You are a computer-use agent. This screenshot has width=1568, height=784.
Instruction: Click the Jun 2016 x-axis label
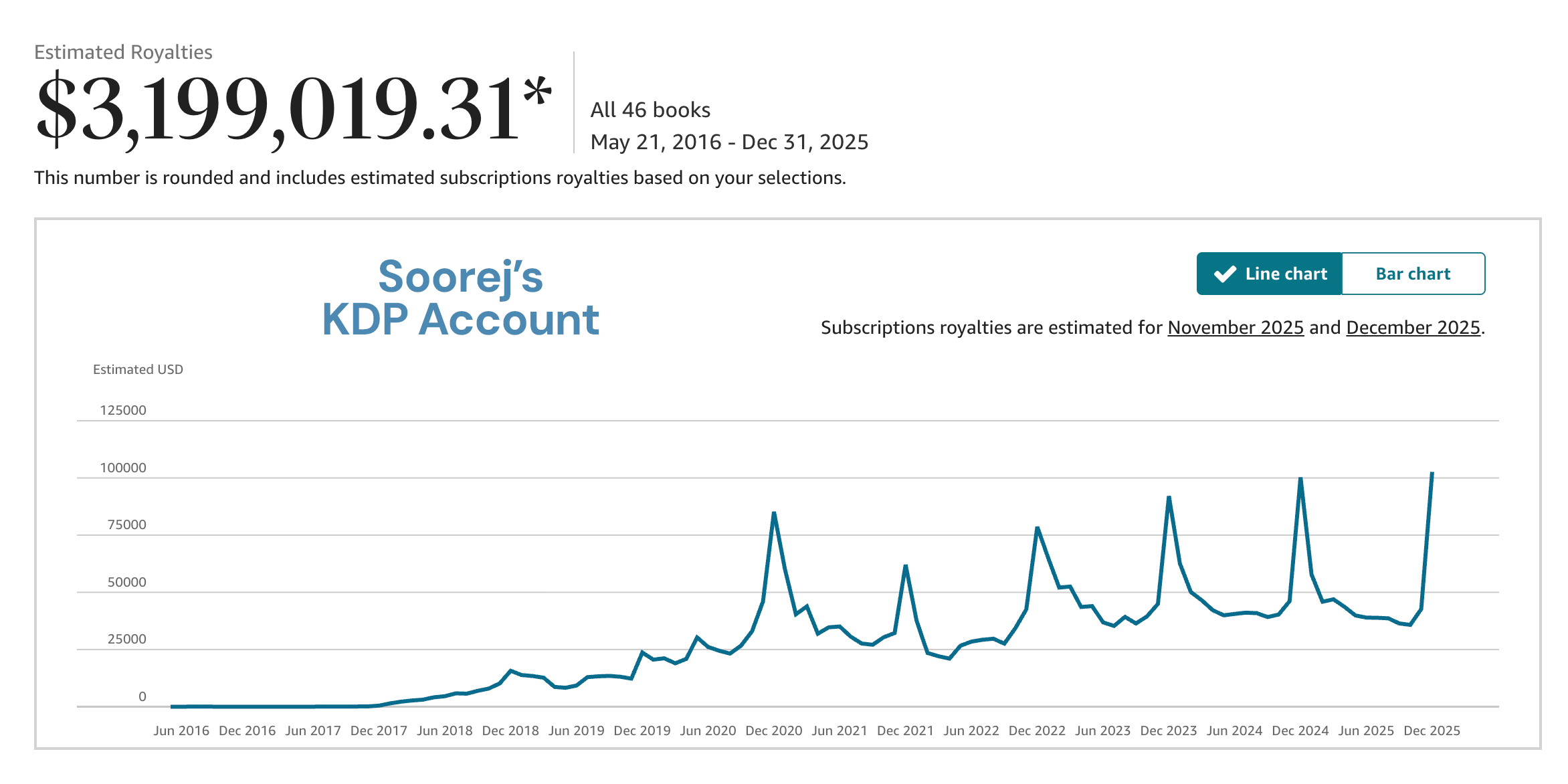(181, 730)
